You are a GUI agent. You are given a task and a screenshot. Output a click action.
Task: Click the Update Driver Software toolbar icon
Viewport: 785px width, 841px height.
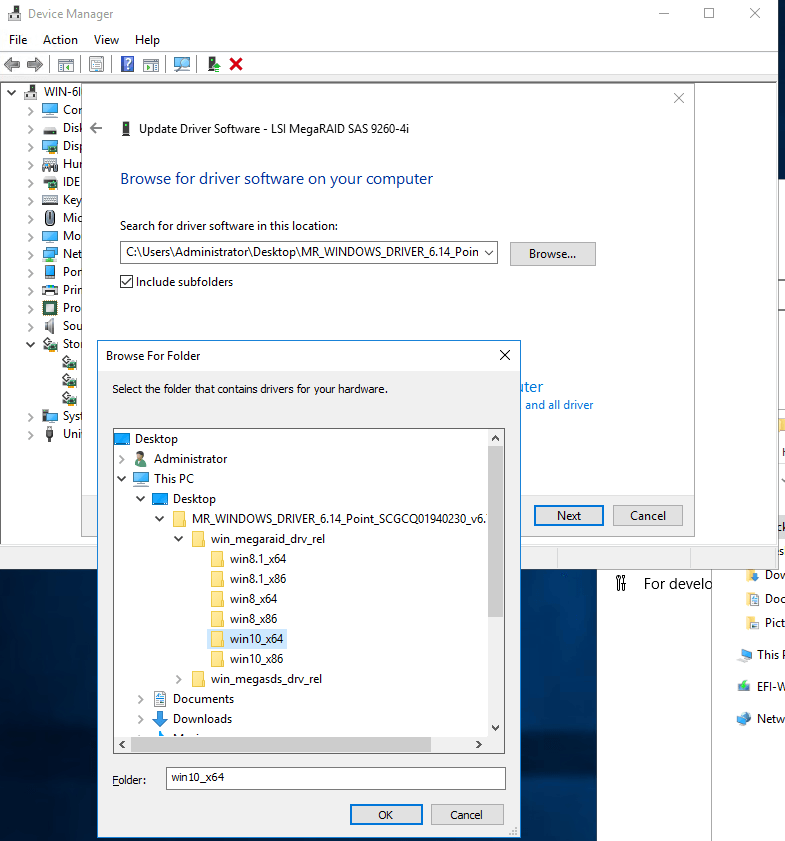click(213, 64)
